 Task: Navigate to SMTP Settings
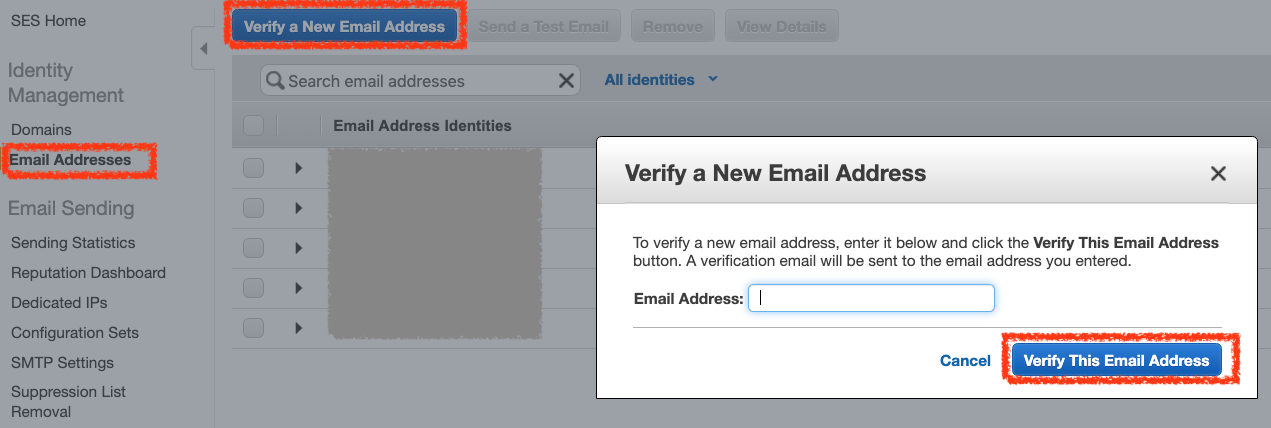click(62, 363)
